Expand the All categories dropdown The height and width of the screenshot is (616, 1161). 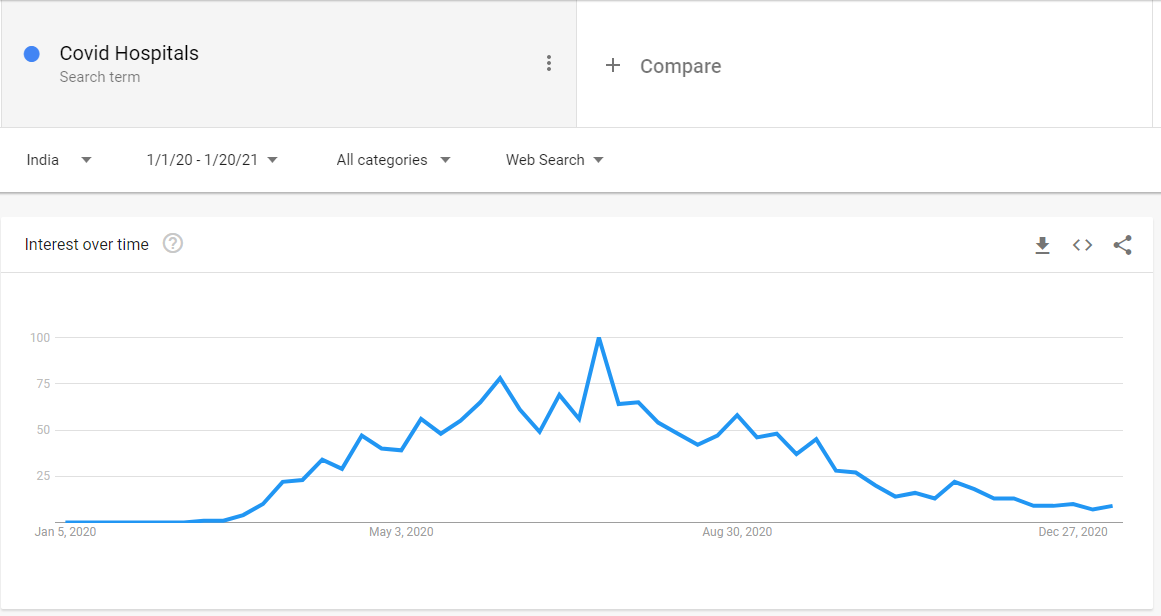pos(393,160)
